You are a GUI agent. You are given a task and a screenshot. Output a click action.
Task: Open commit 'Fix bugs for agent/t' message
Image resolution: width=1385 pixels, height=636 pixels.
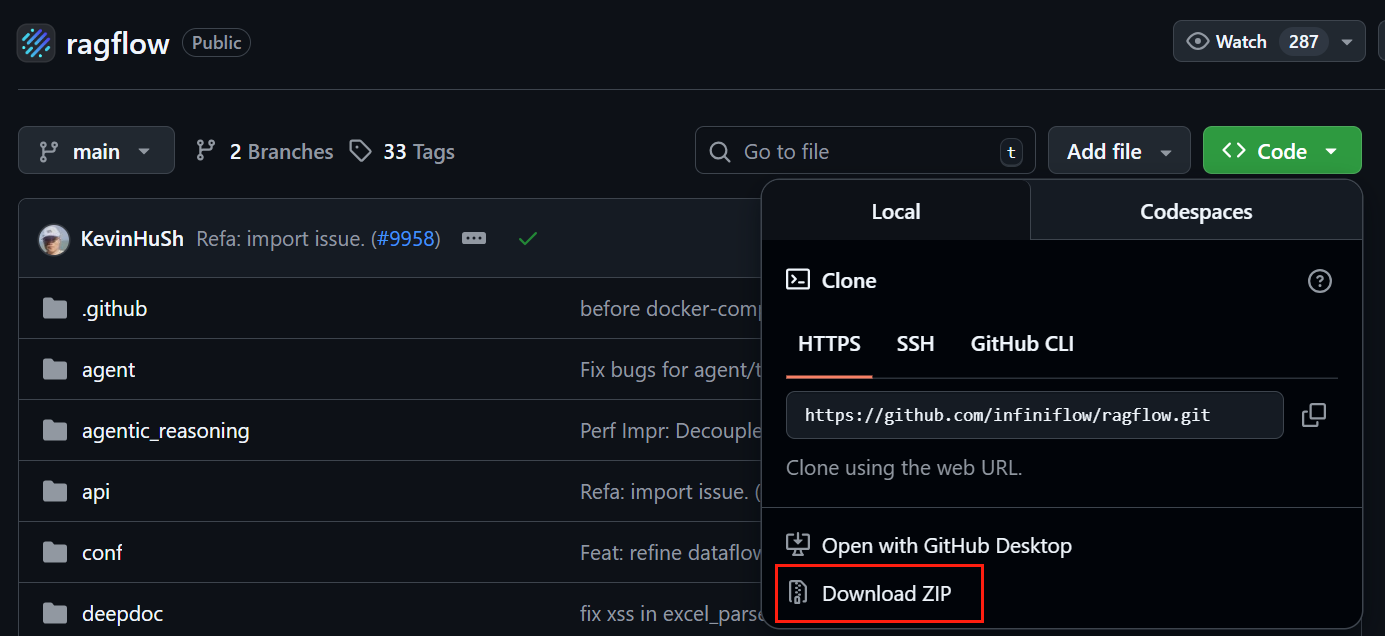[671, 370]
